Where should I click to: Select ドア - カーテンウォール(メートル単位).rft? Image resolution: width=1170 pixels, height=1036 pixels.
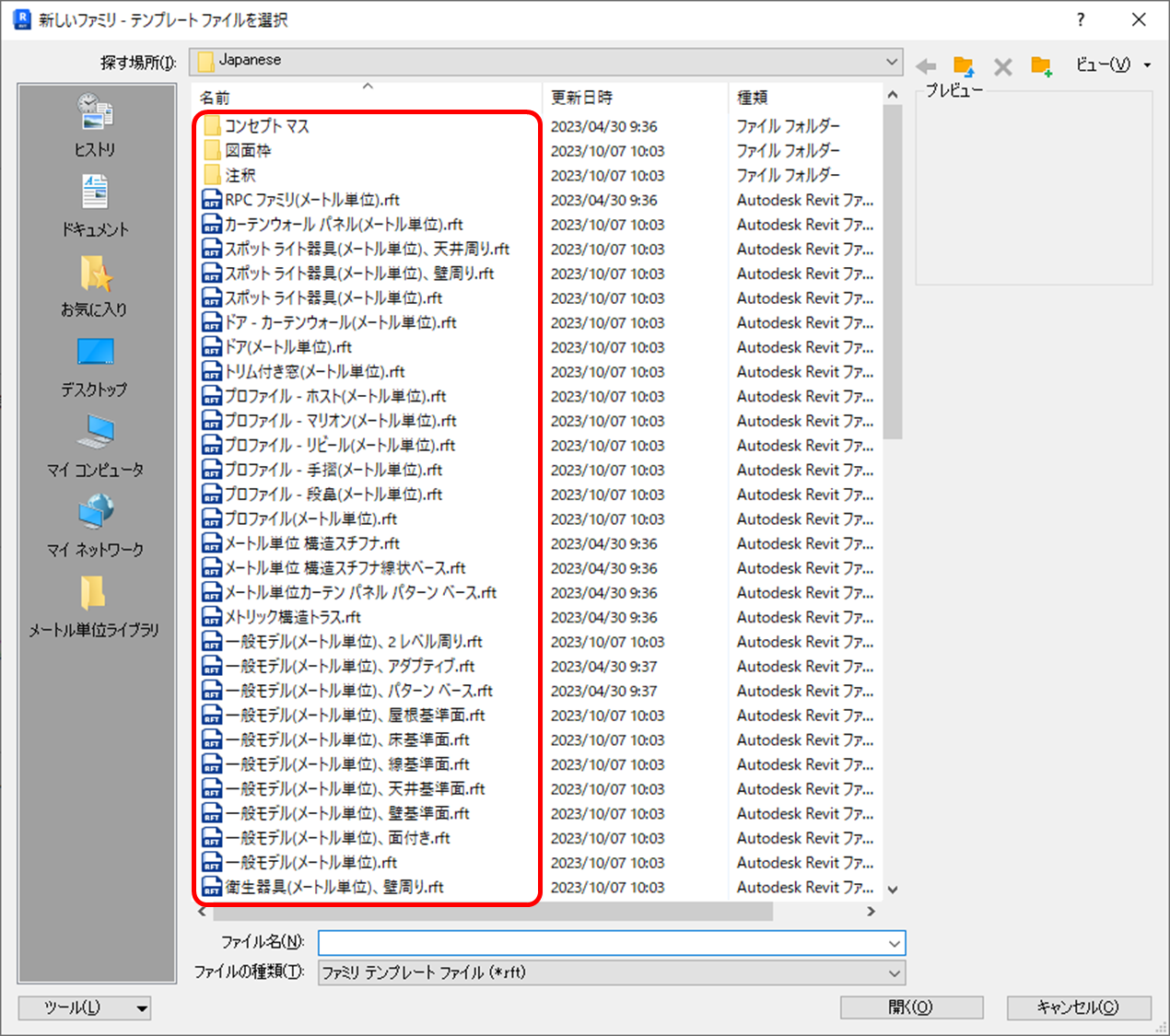click(330, 322)
